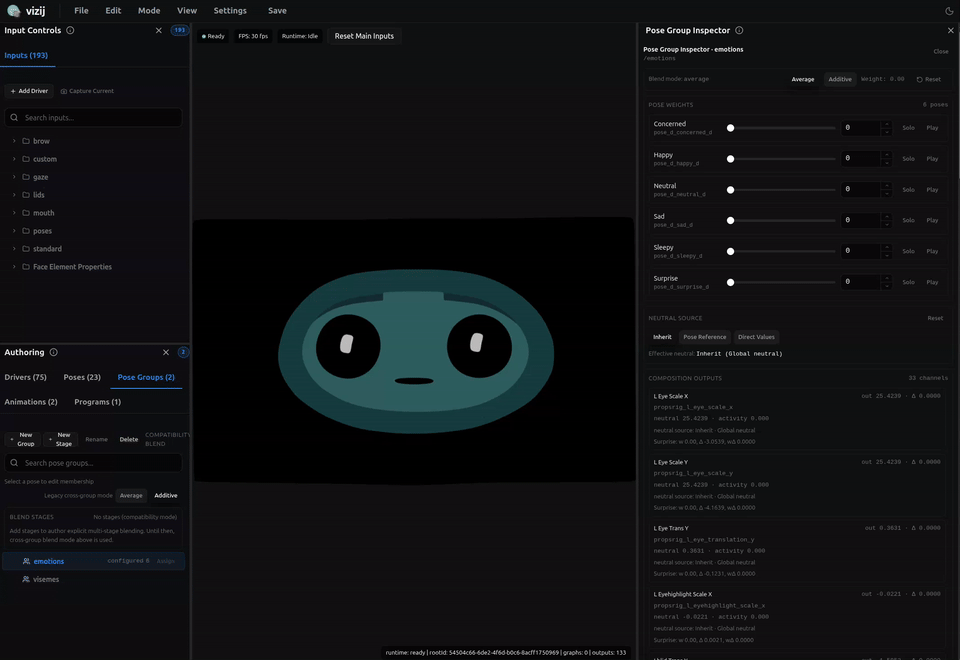Select Direct Values neutral source option

pyautogui.click(x=756, y=337)
